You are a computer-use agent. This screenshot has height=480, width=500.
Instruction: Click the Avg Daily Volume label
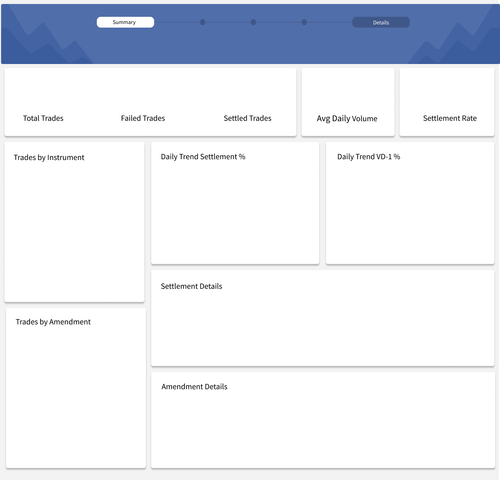(347, 119)
